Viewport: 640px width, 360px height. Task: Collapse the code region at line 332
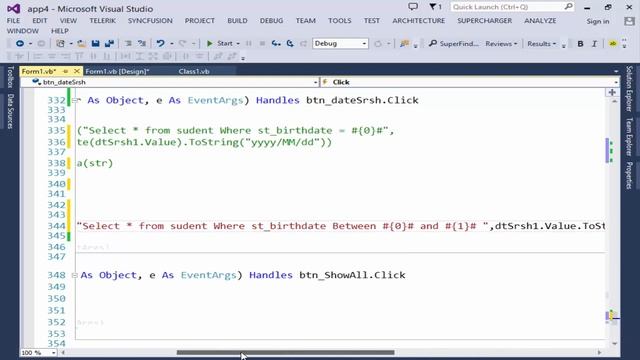pyautogui.click(x=74, y=100)
